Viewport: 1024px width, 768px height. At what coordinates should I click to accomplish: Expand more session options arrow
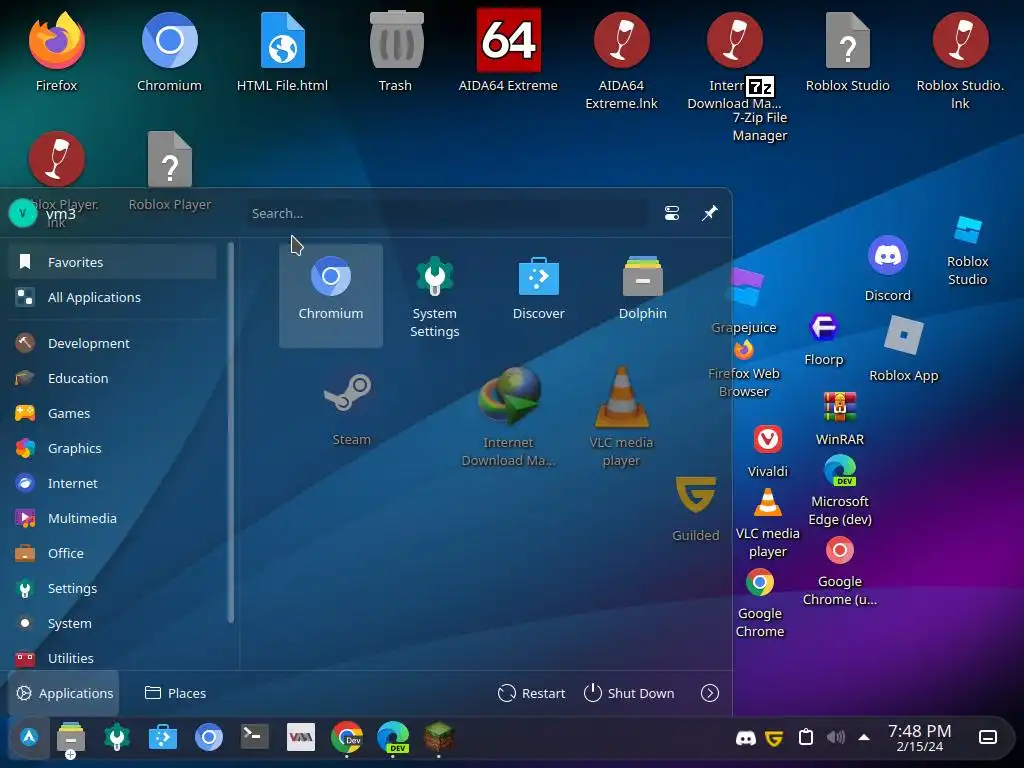[710, 693]
